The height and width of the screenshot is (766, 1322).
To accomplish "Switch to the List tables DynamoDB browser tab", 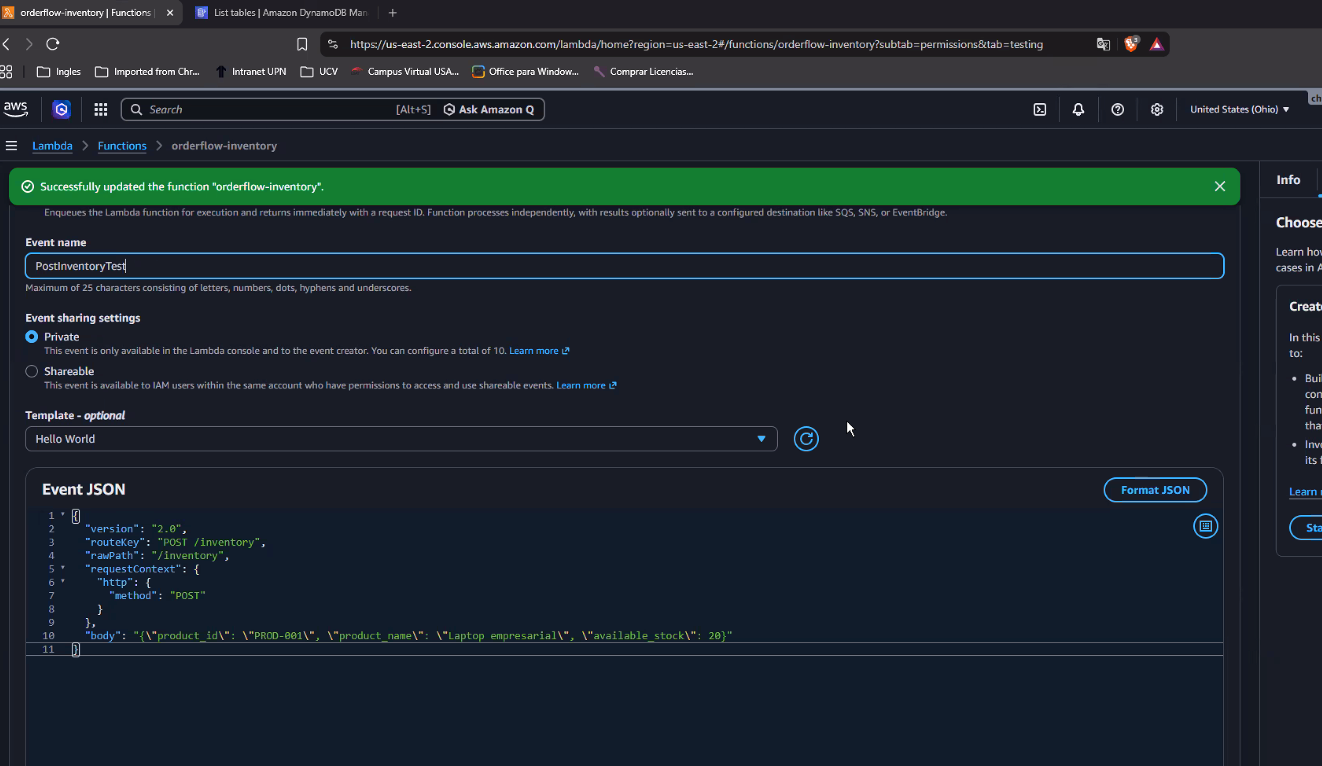I will pyautogui.click(x=281, y=13).
